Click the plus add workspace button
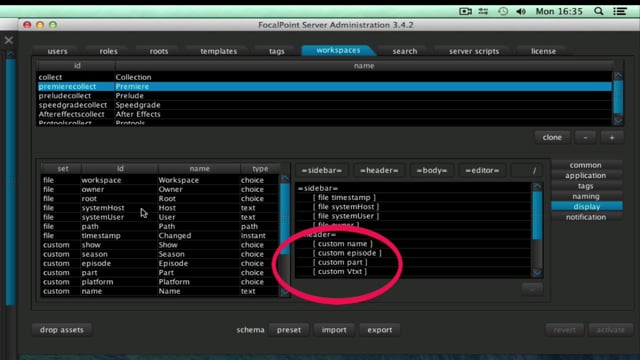This screenshot has height=360, width=640. point(611,138)
